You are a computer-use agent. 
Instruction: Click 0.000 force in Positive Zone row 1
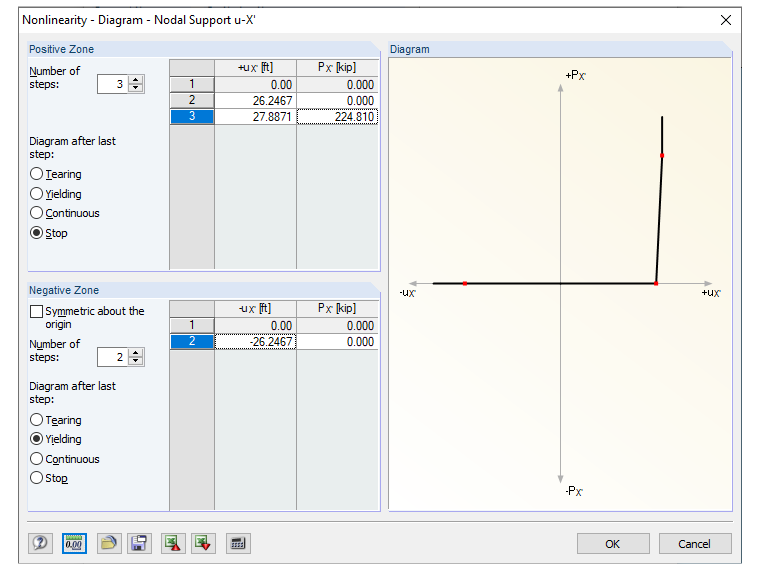pos(337,84)
